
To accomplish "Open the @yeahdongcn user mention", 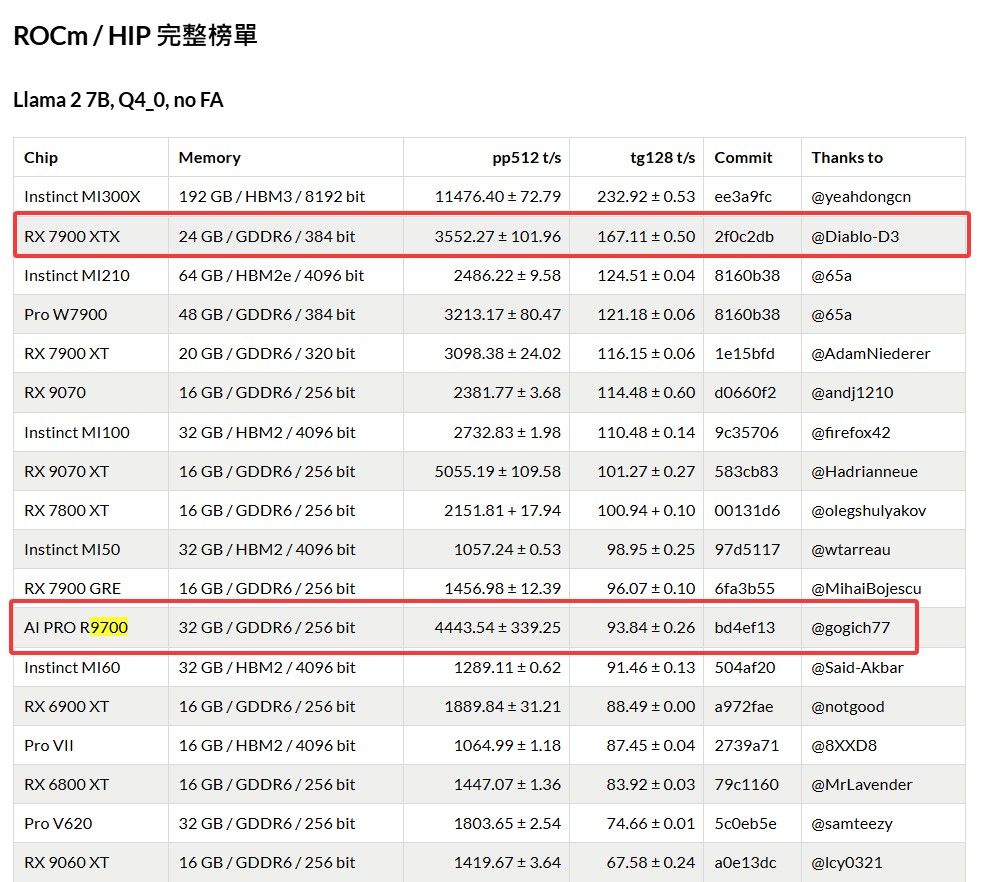I will click(x=861, y=197).
